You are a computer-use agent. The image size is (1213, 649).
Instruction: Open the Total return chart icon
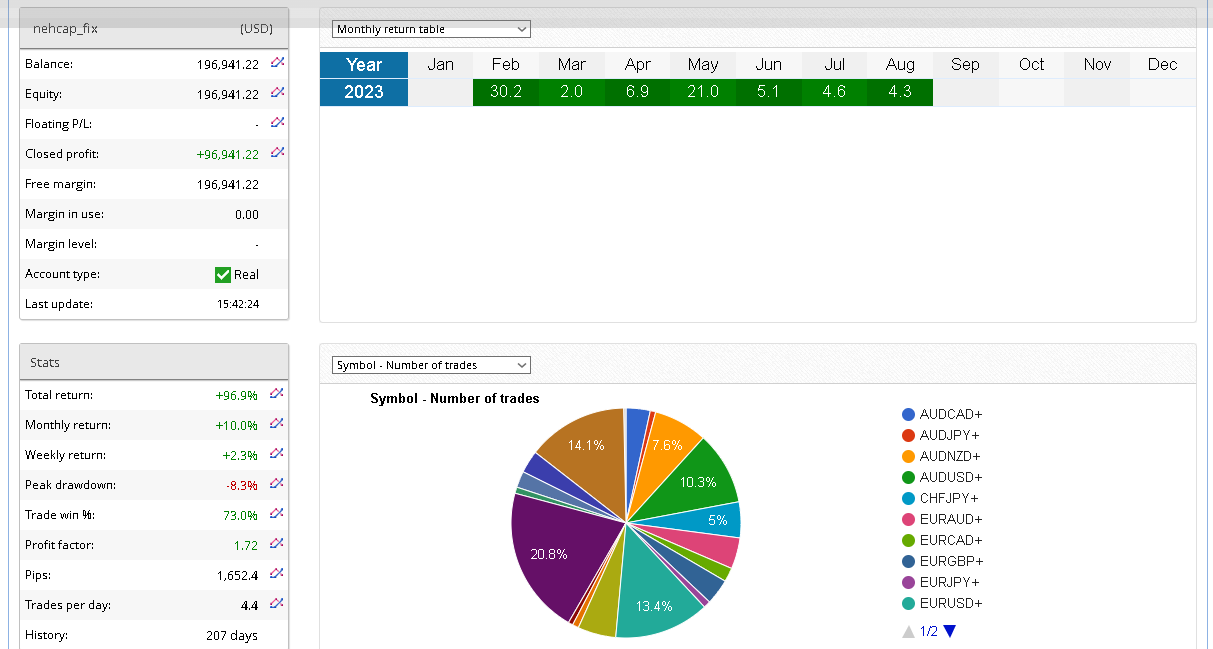click(x=277, y=394)
